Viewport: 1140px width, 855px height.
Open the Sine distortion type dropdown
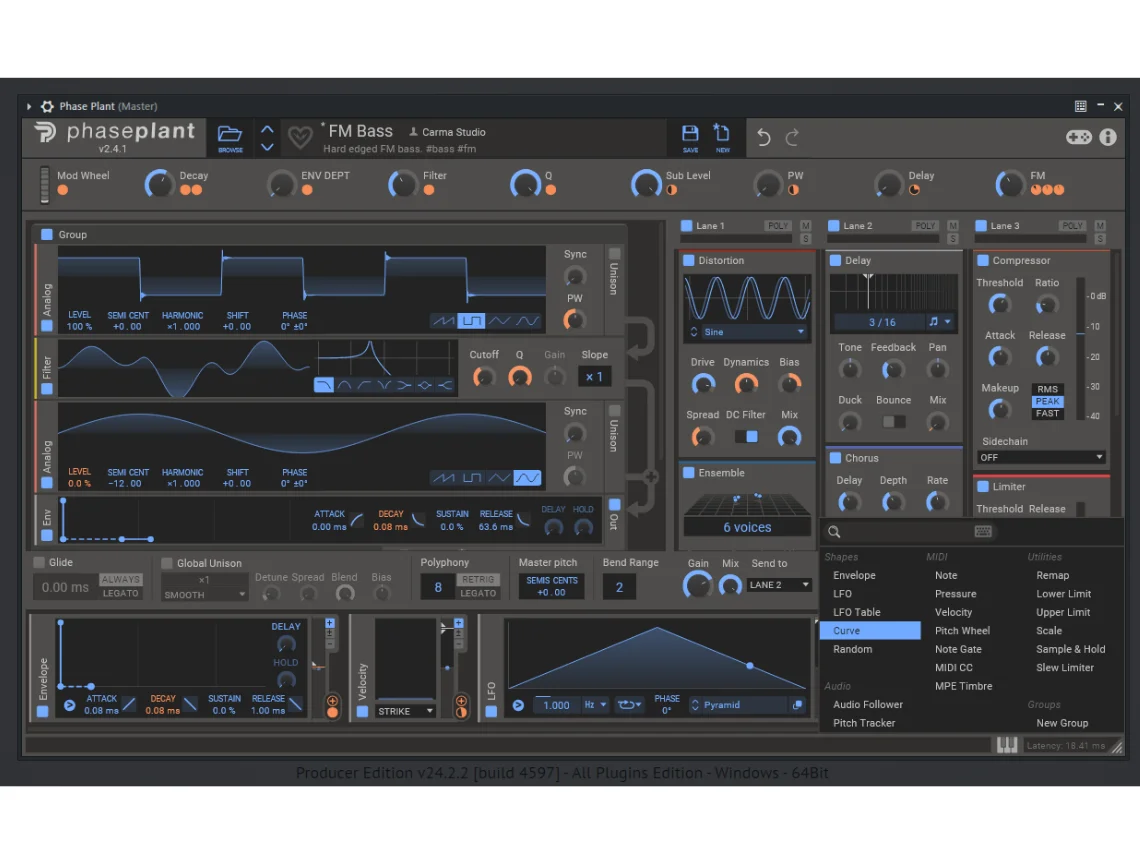pyautogui.click(x=747, y=332)
